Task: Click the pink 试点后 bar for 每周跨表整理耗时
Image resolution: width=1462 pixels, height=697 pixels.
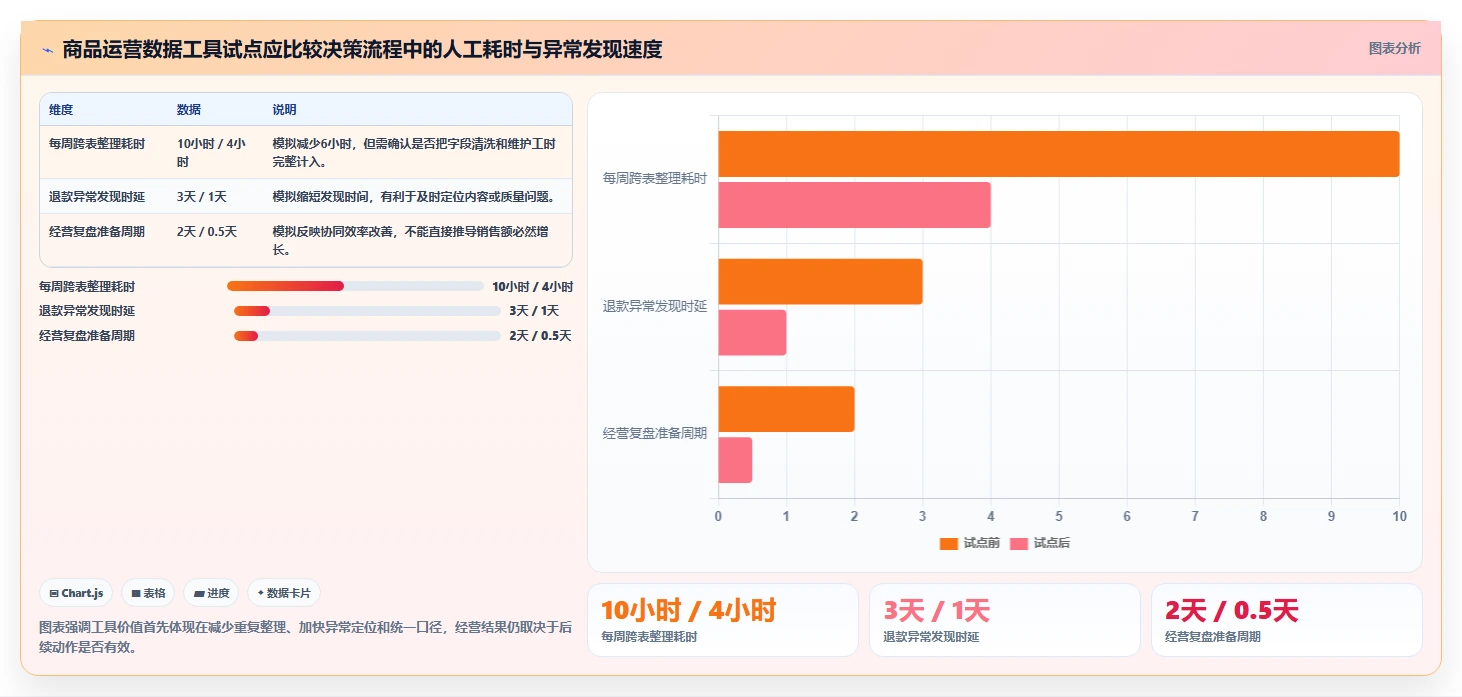Action: click(855, 205)
